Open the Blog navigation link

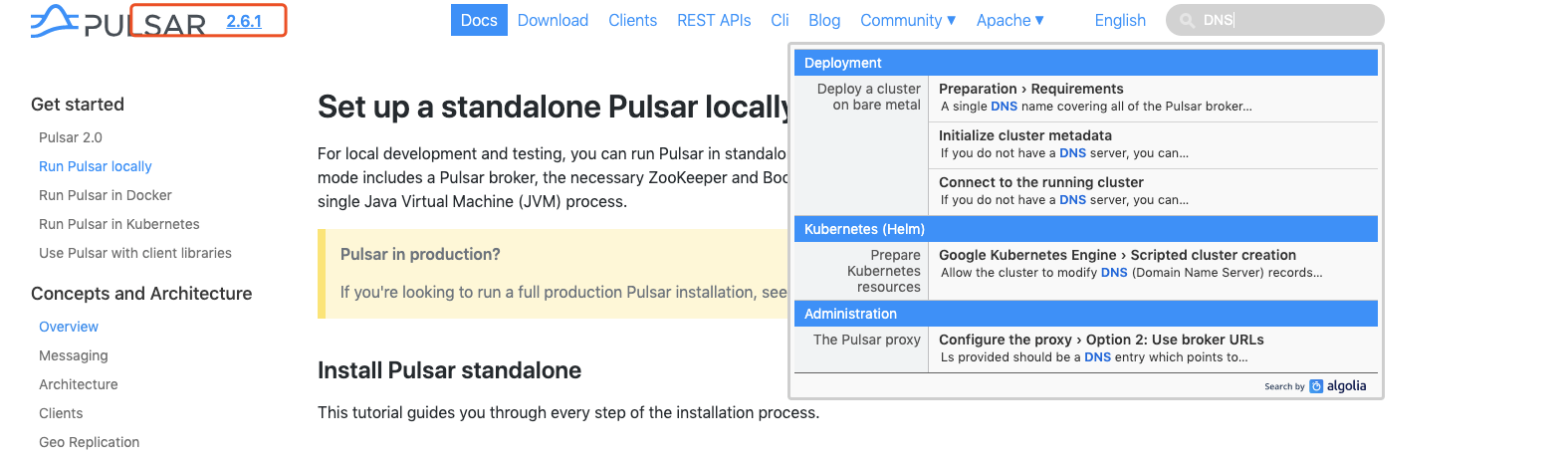[824, 20]
